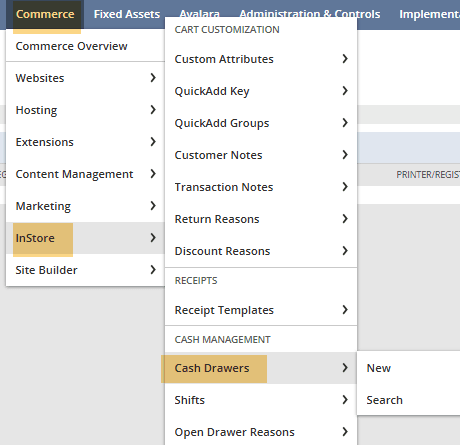Click the Return Reasons chevron icon
This screenshot has width=460, height=445.
[x=345, y=219]
